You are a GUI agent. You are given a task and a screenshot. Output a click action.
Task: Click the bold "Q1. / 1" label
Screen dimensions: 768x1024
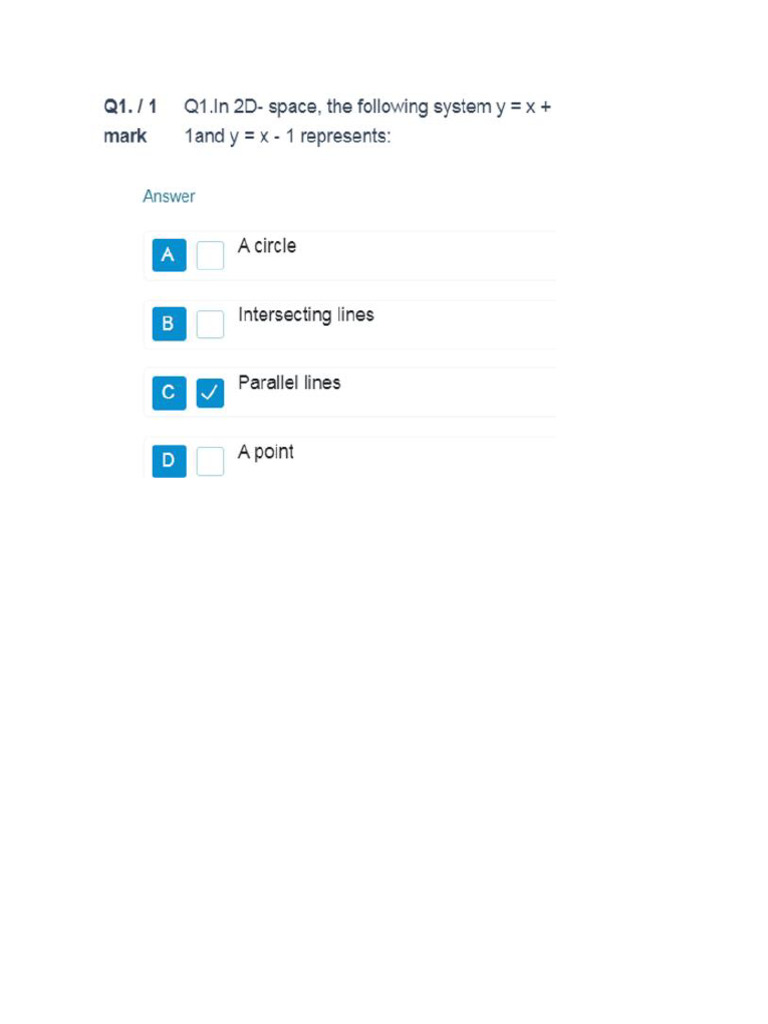[130, 106]
